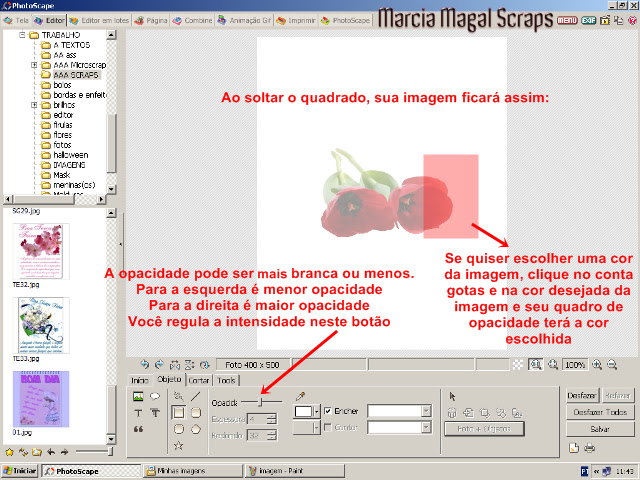The image size is (640, 480).
Task: Click the print icon below Salvar
Action: (x=589, y=448)
